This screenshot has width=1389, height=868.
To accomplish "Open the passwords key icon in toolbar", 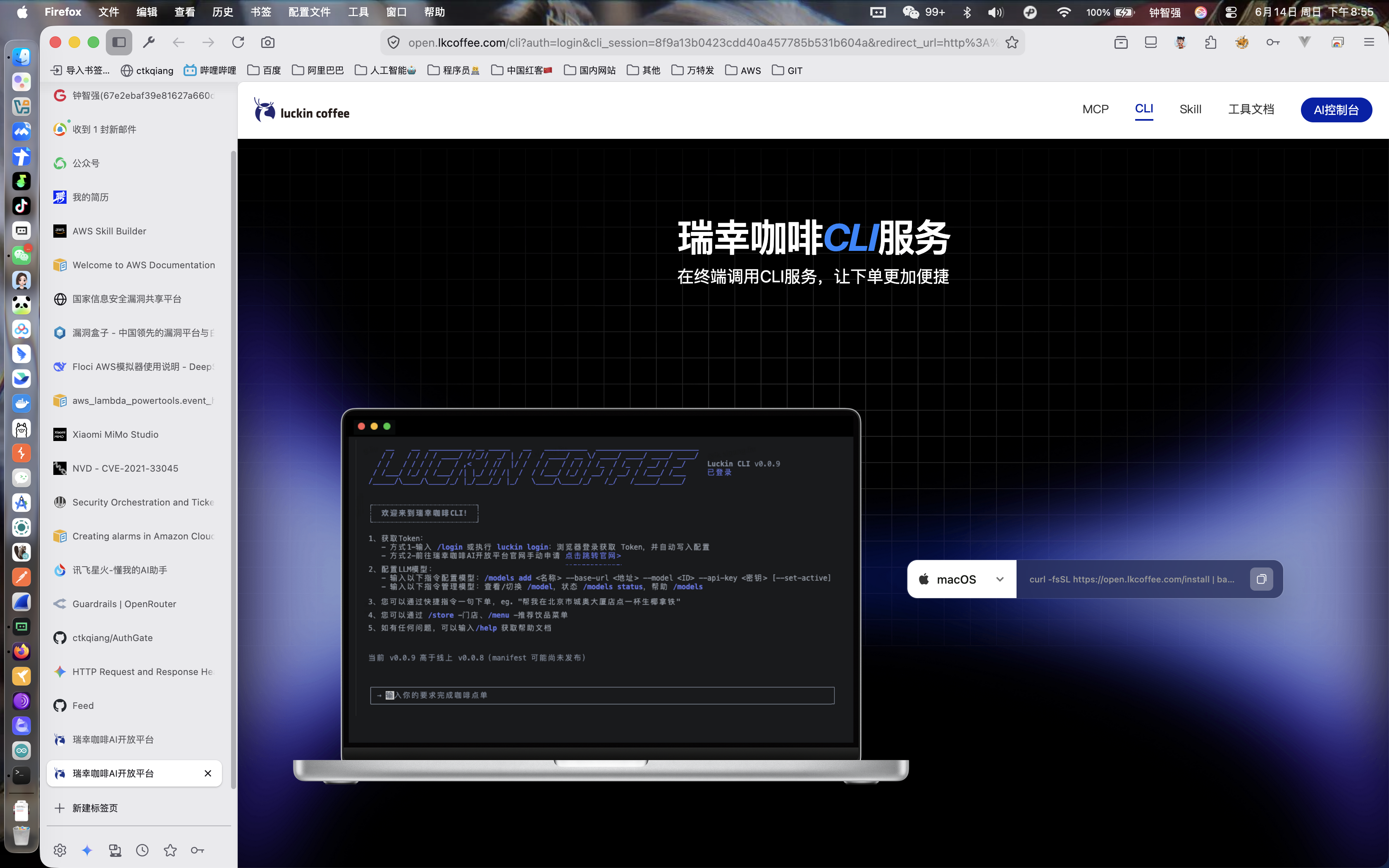I will point(1272,43).
